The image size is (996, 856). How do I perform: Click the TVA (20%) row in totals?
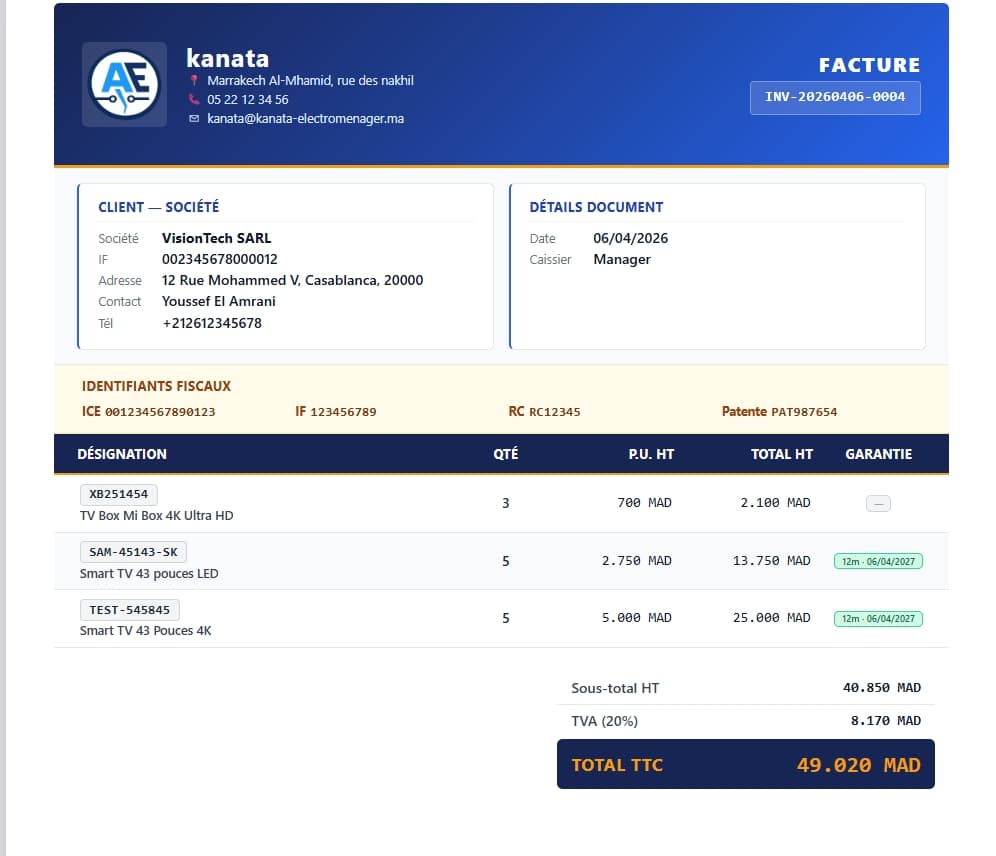click(x=745, y=720)
